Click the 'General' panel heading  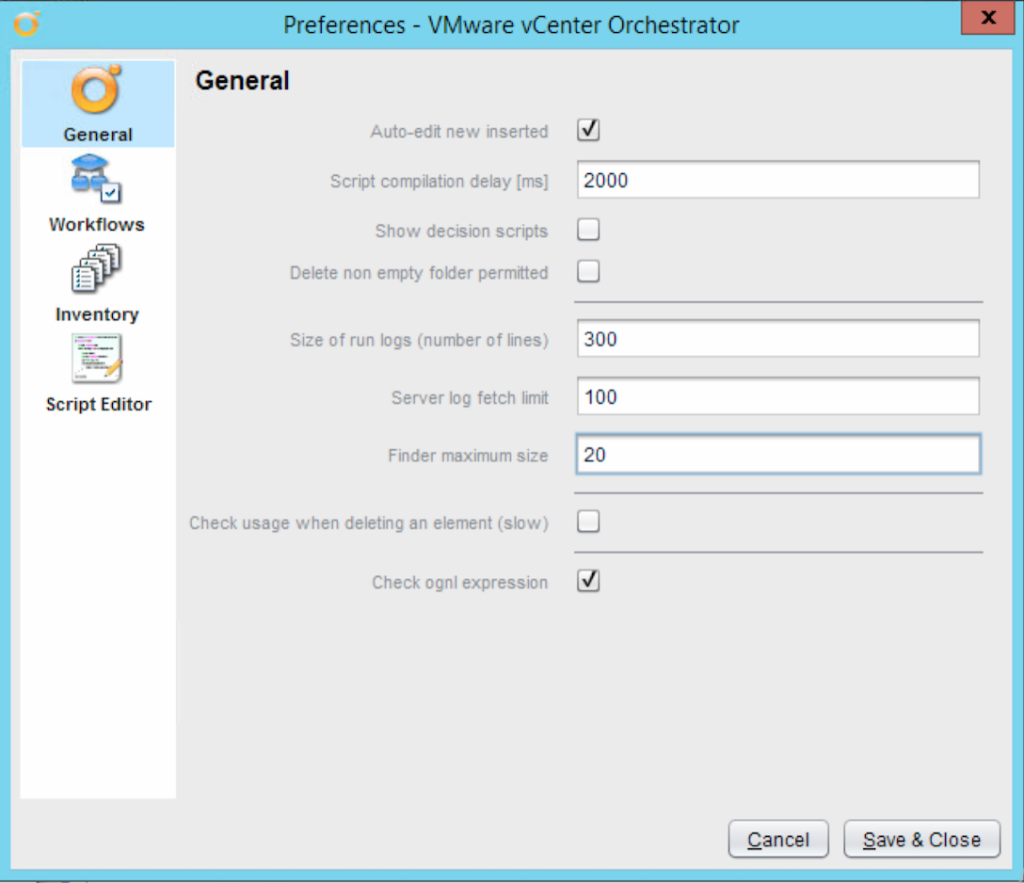(x=242, y=81)
